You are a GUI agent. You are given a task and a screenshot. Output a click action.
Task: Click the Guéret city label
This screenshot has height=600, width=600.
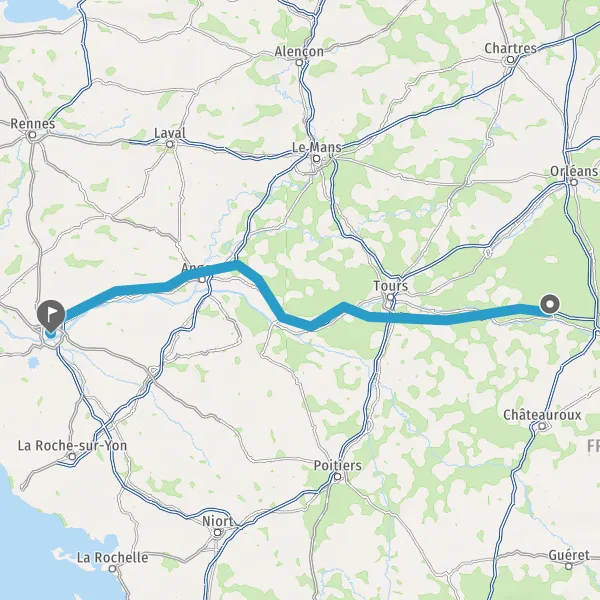pyautogui.click(x=569, y=555)
